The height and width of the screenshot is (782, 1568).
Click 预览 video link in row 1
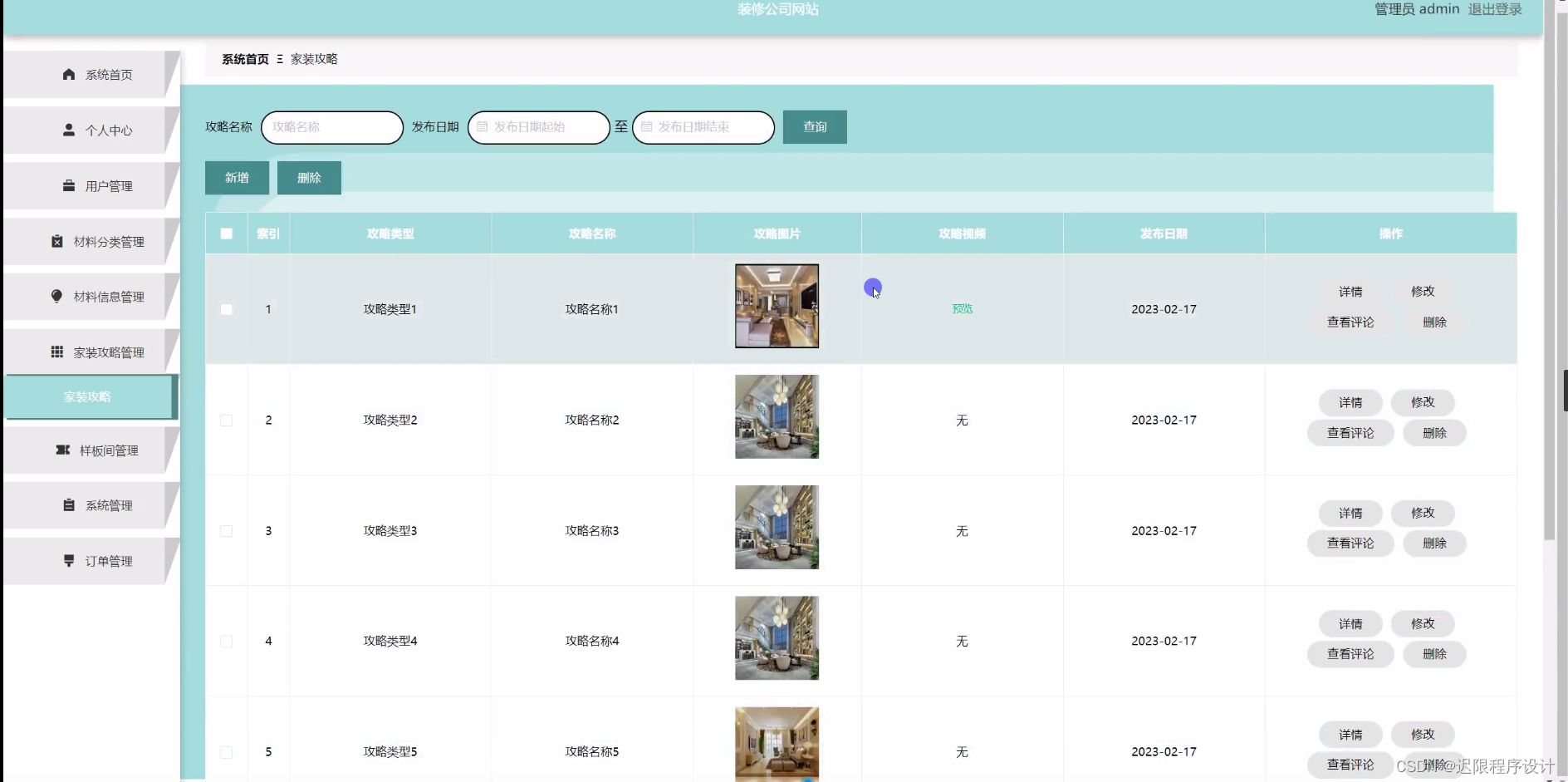click(x=963, y=308)
